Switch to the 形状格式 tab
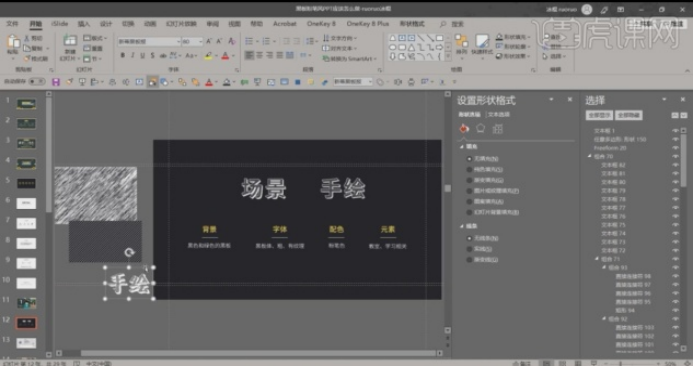693x367 pixels. pos(412,24)
